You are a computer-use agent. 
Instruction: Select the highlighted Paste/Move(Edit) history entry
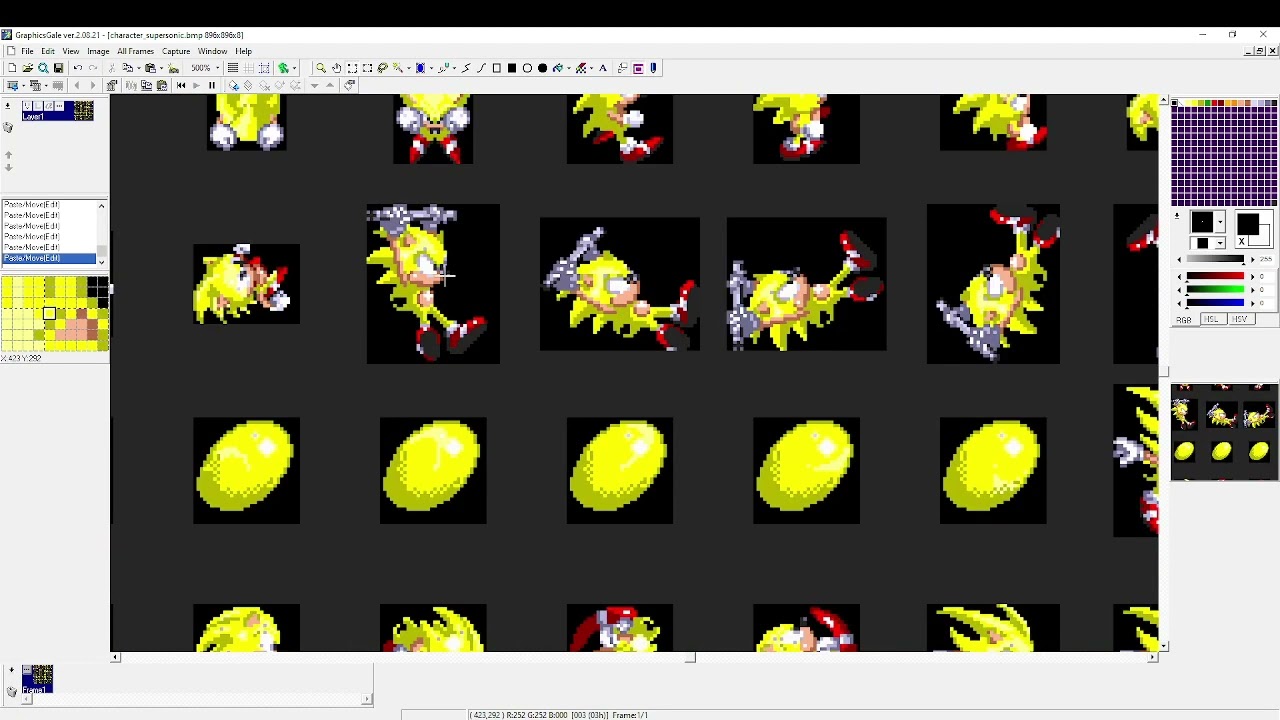(x=49, y=258)
